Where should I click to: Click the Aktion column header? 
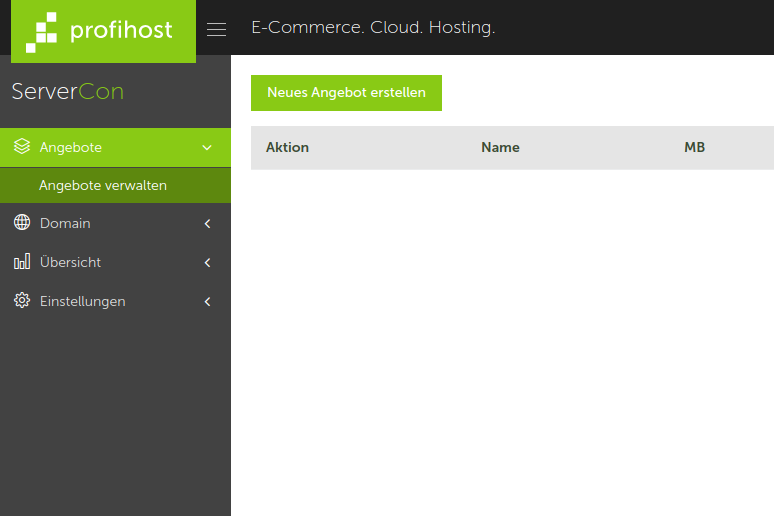pyautogui.click(x=287, y=147)
